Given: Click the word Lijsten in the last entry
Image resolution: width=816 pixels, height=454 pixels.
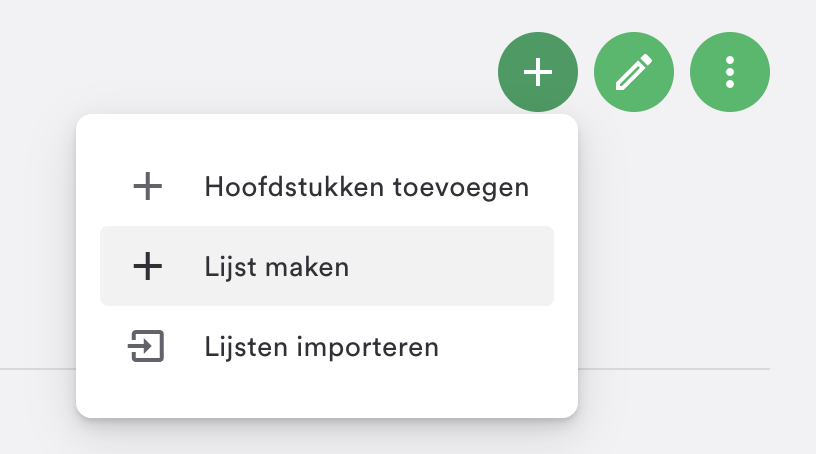Looking at the screenshot, I should coord(246,347).
